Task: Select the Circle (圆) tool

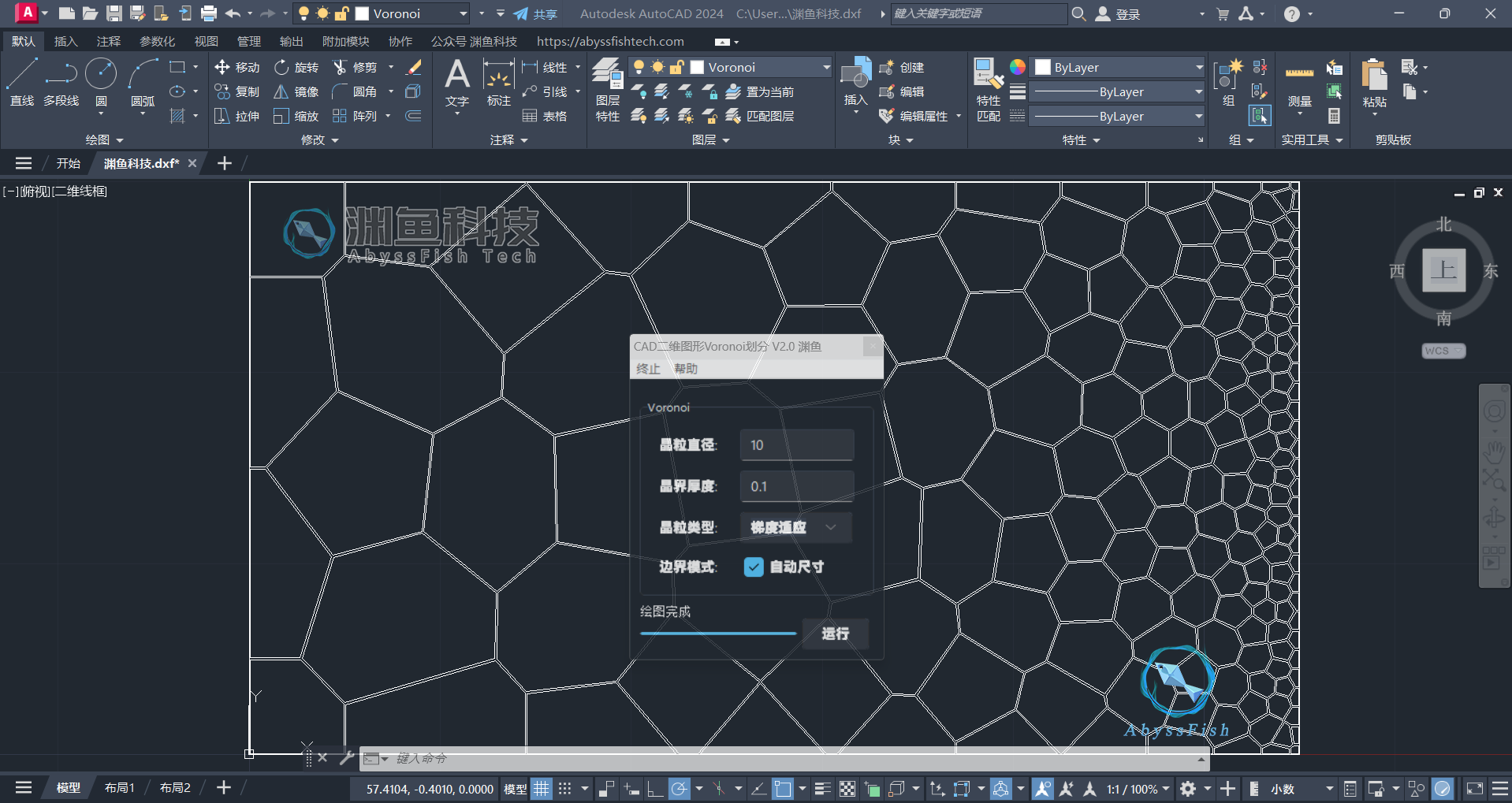Action: point(101,83)
